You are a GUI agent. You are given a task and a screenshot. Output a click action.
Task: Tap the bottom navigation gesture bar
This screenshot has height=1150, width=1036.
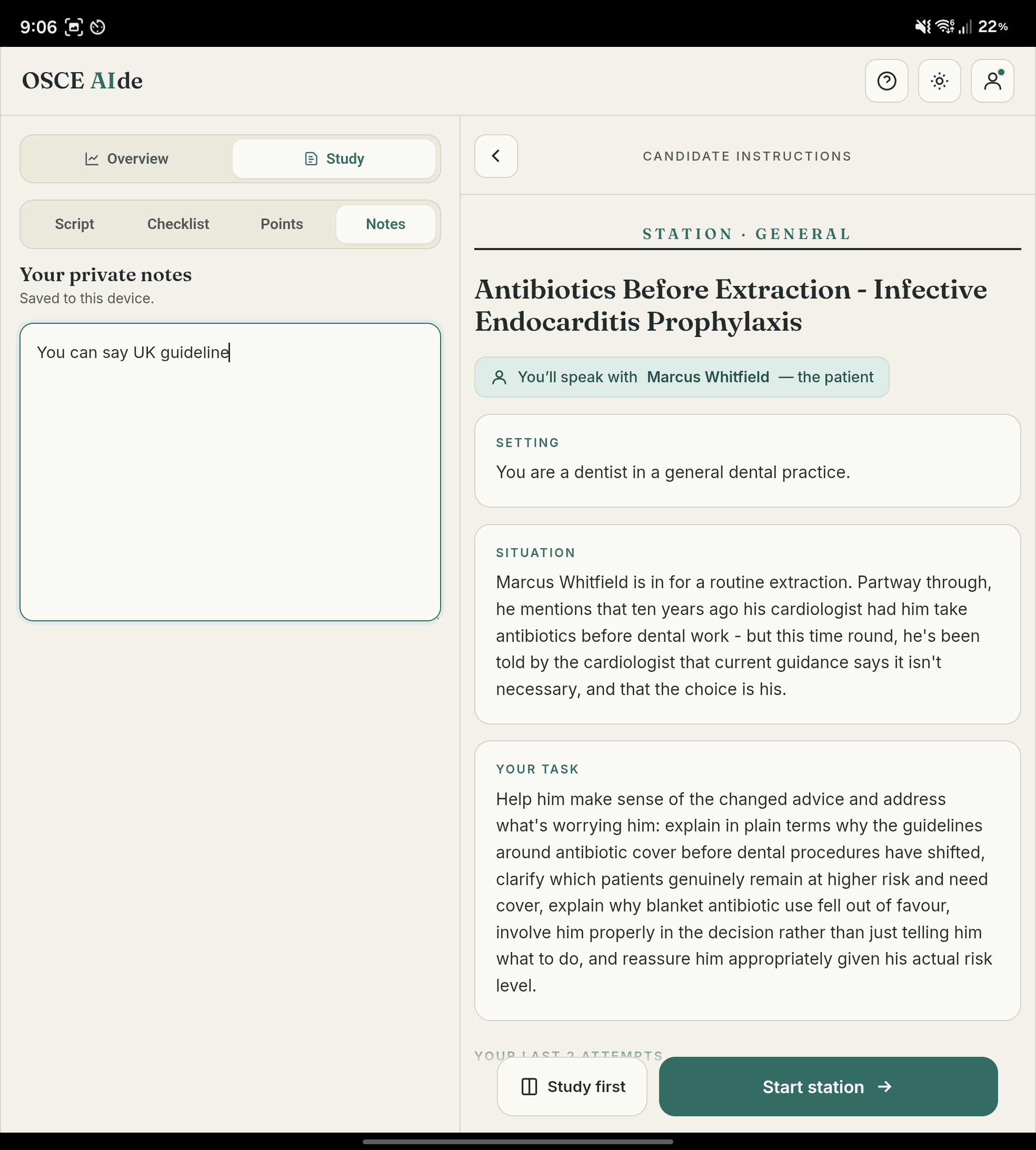pos(518,1142)
